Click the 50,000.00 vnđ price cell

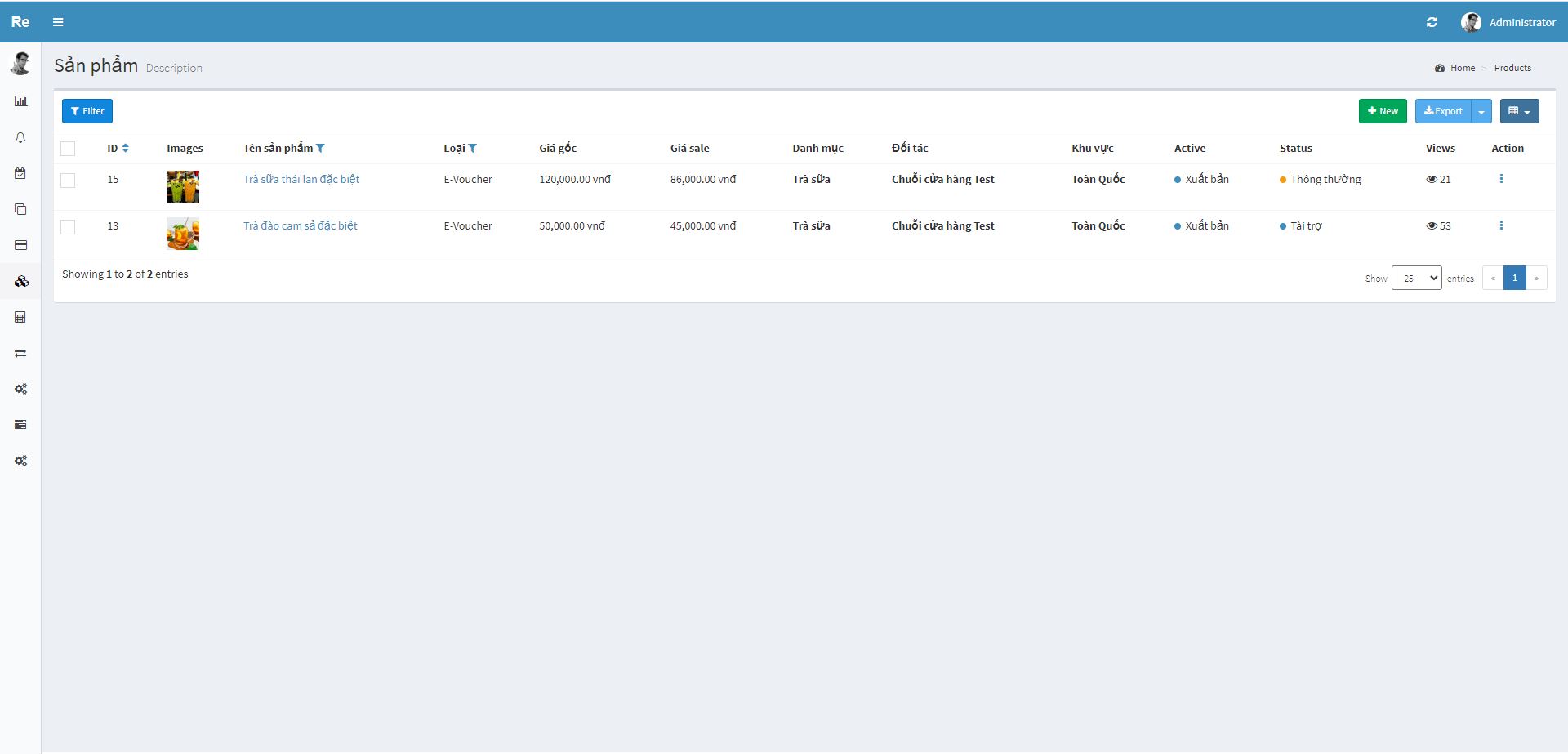[572, 225]
